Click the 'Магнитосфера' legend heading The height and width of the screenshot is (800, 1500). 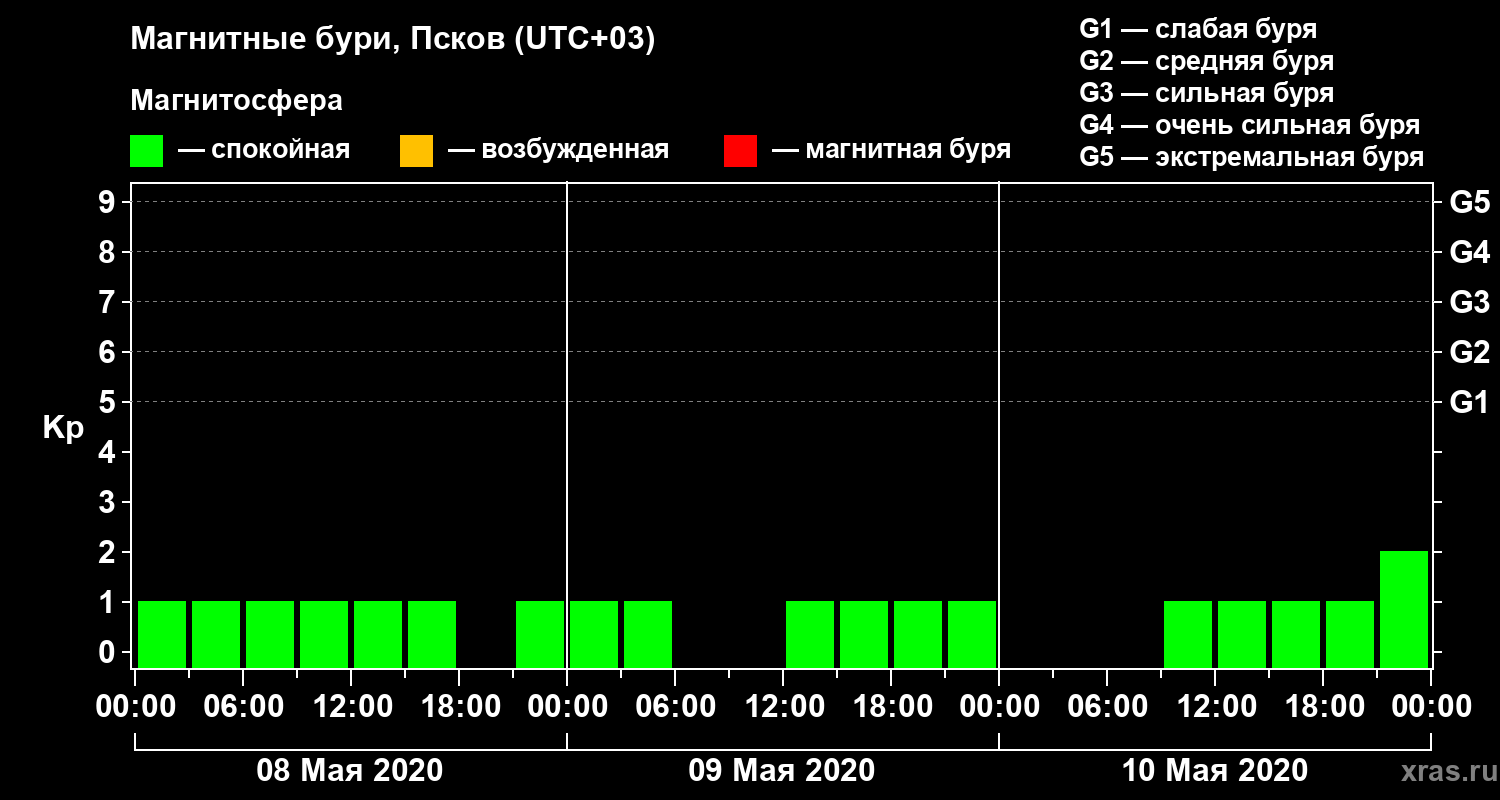point(237,101)
